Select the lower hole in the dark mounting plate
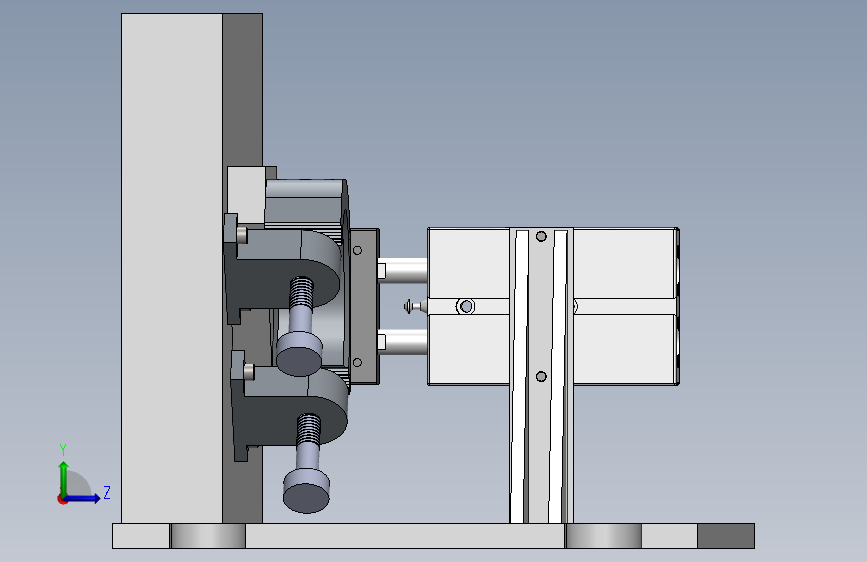867x562 pixels. [x=357, y=362]
